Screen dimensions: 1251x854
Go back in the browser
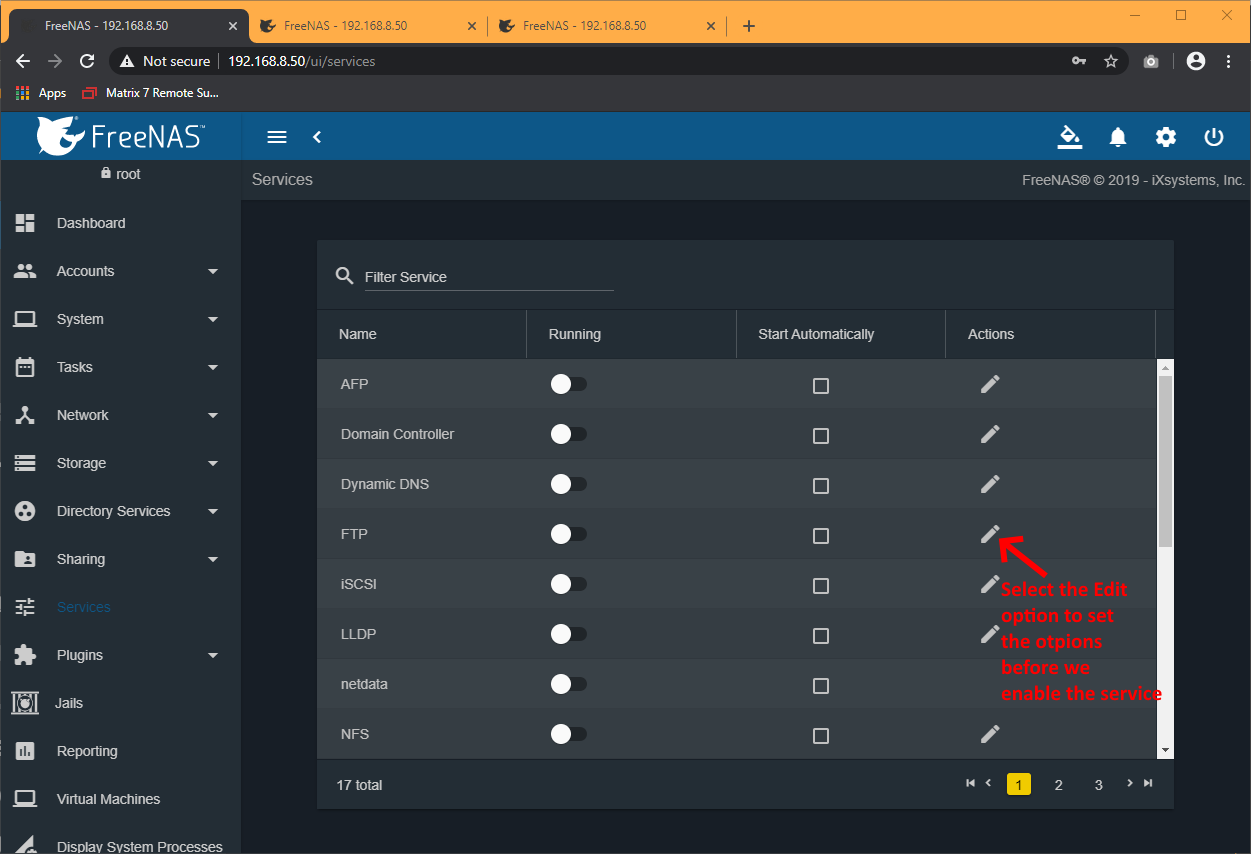23,61
